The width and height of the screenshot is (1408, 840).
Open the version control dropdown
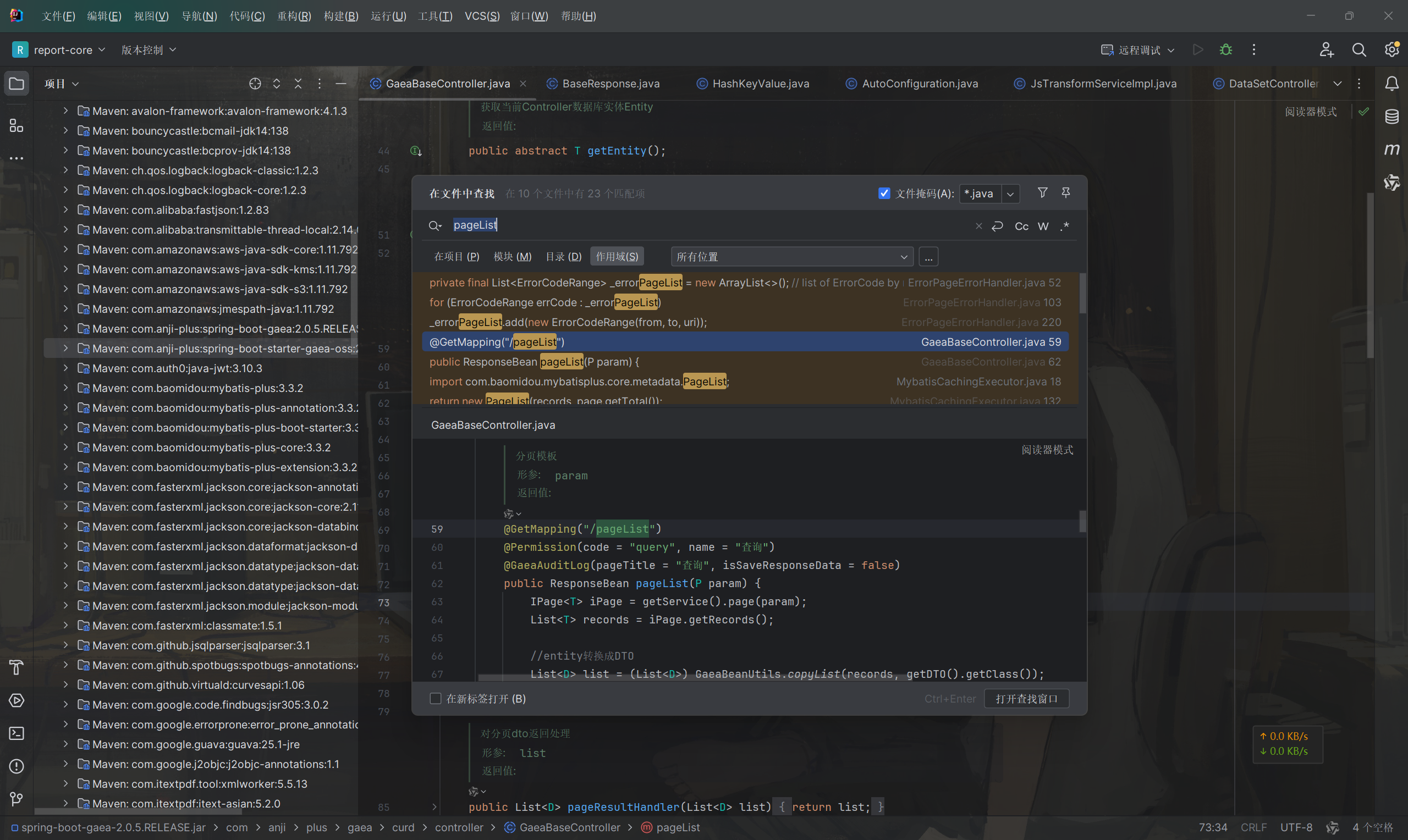149,50
